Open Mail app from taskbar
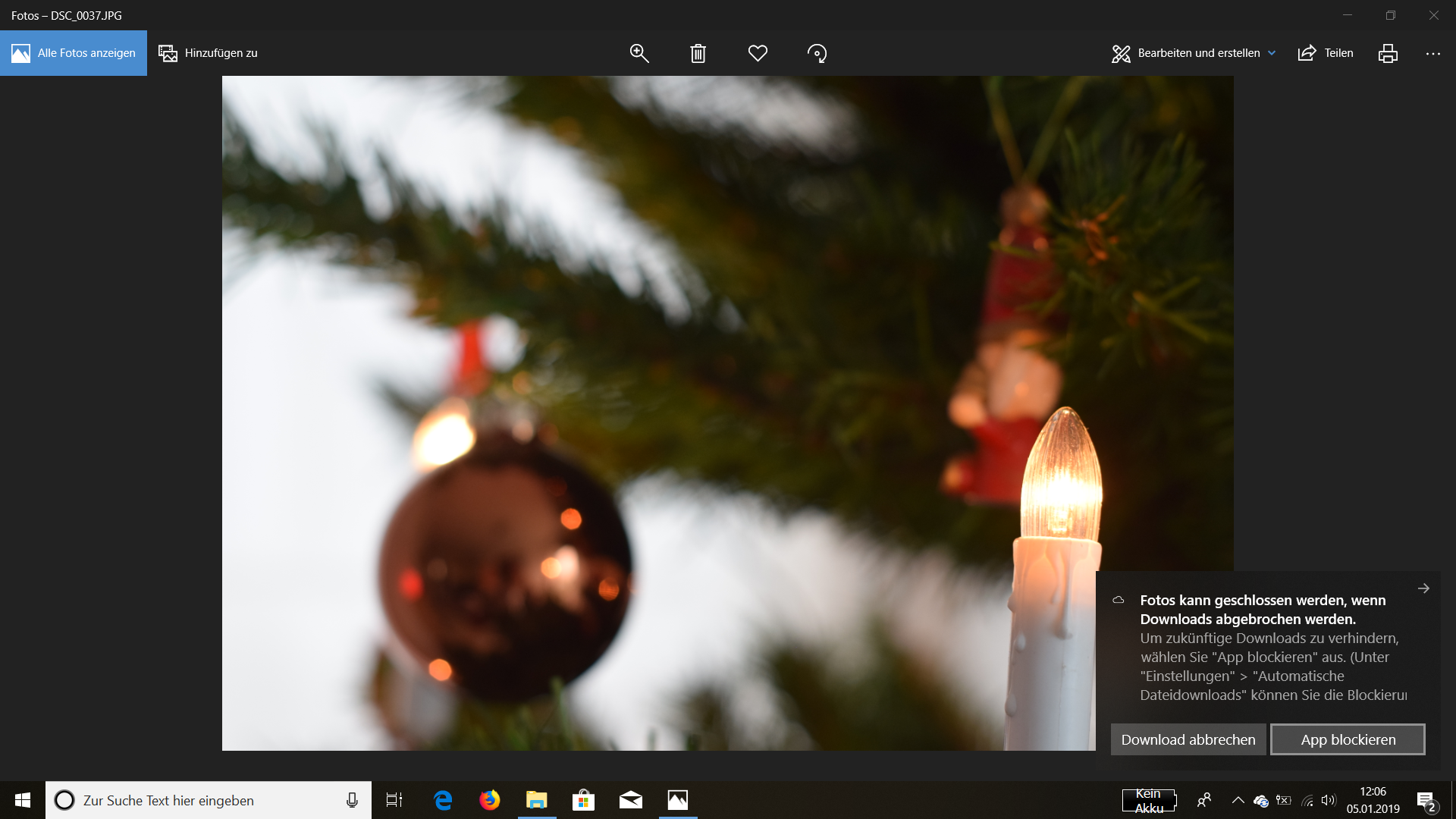 (630, 800)
